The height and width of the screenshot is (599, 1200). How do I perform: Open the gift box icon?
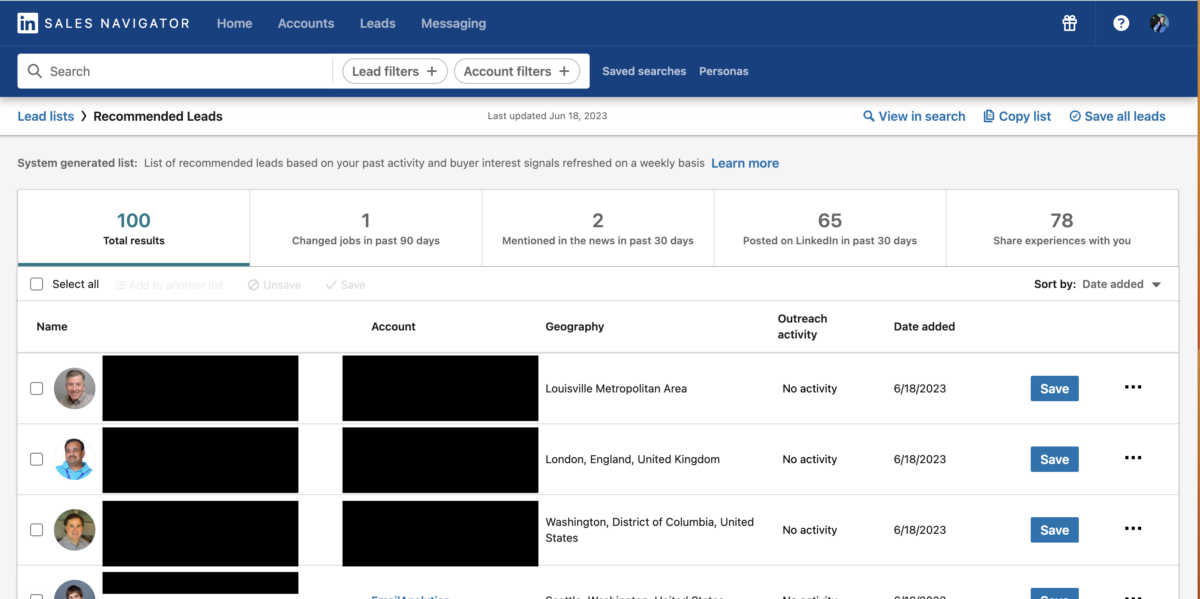pos(1070,23)
